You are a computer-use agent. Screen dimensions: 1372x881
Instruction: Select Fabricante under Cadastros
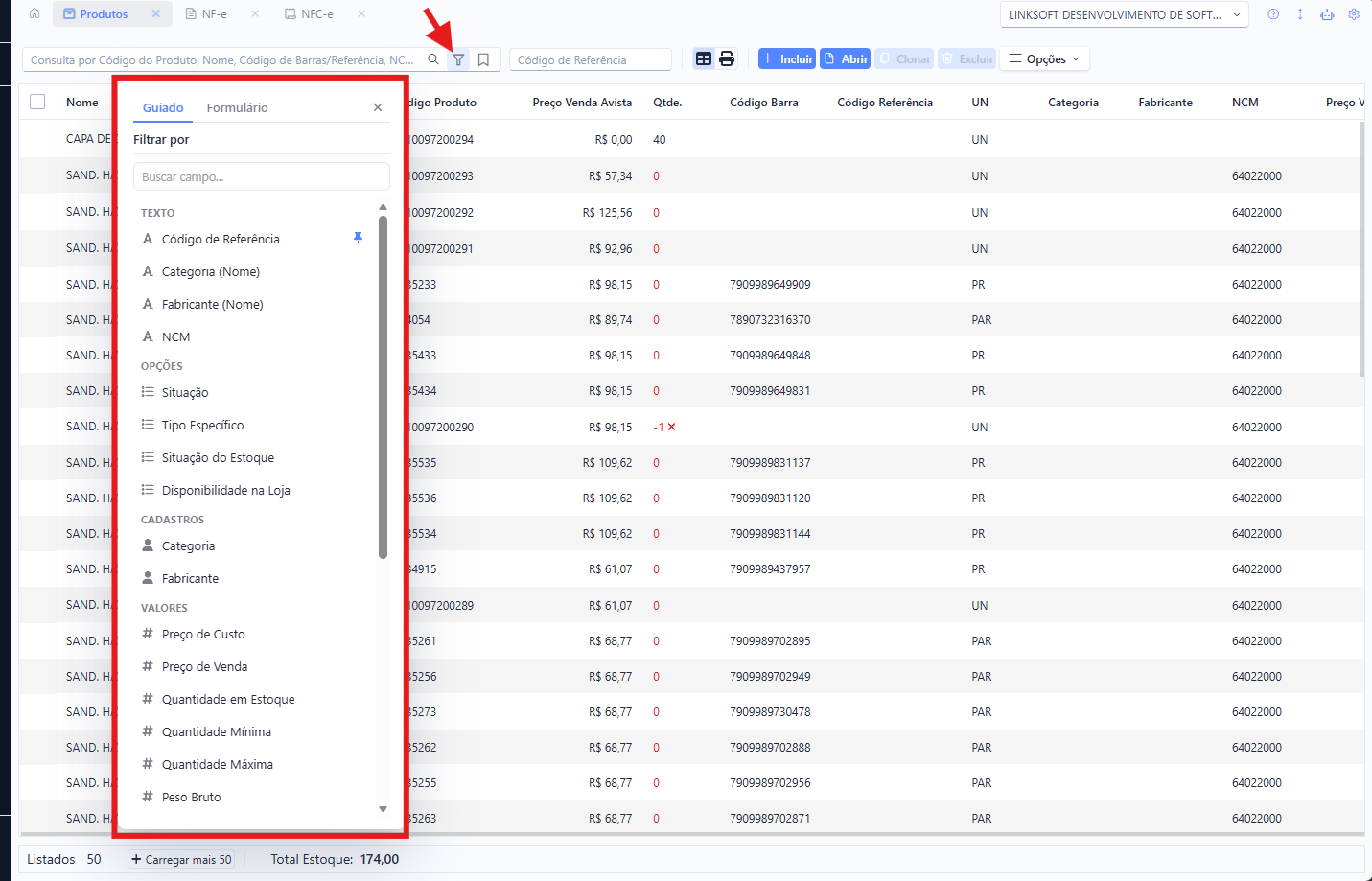[x=190, y=578]
